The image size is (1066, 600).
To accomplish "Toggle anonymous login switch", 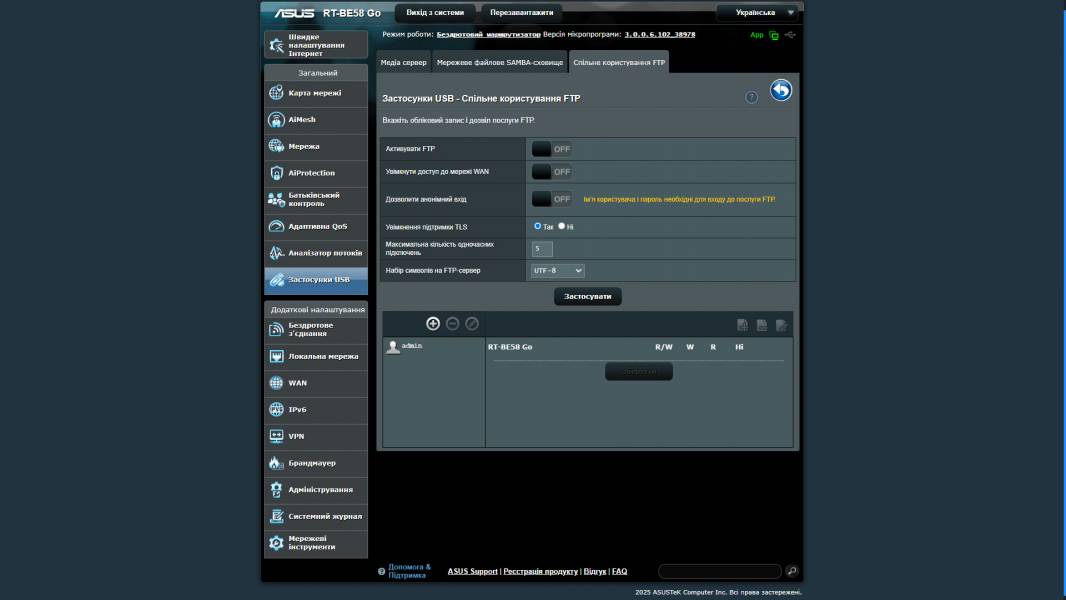I will point(551,199).
